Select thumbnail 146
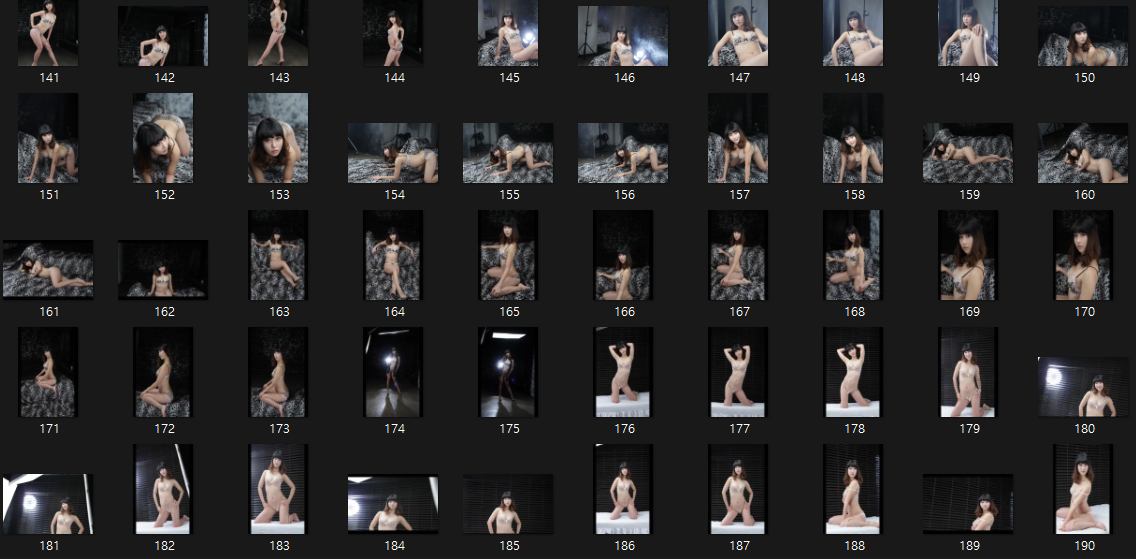The width and height of the screenshot is (1136, 559). pyautogui.click(x=623, y=36)
